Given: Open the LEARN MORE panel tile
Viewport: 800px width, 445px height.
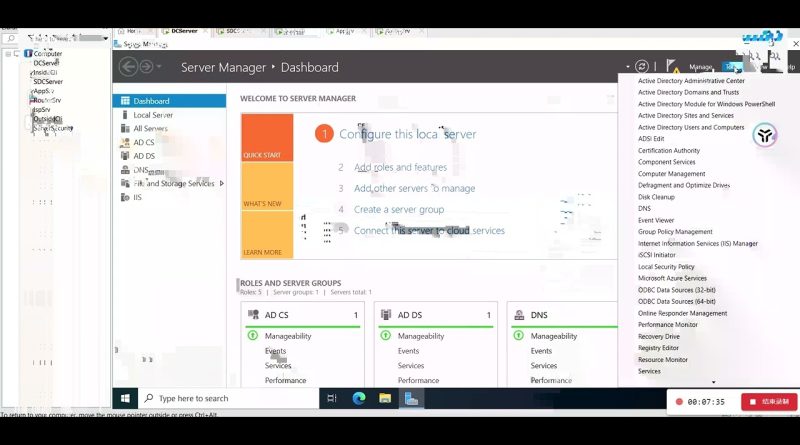Looking at the screenshot, I should (267, 234).
